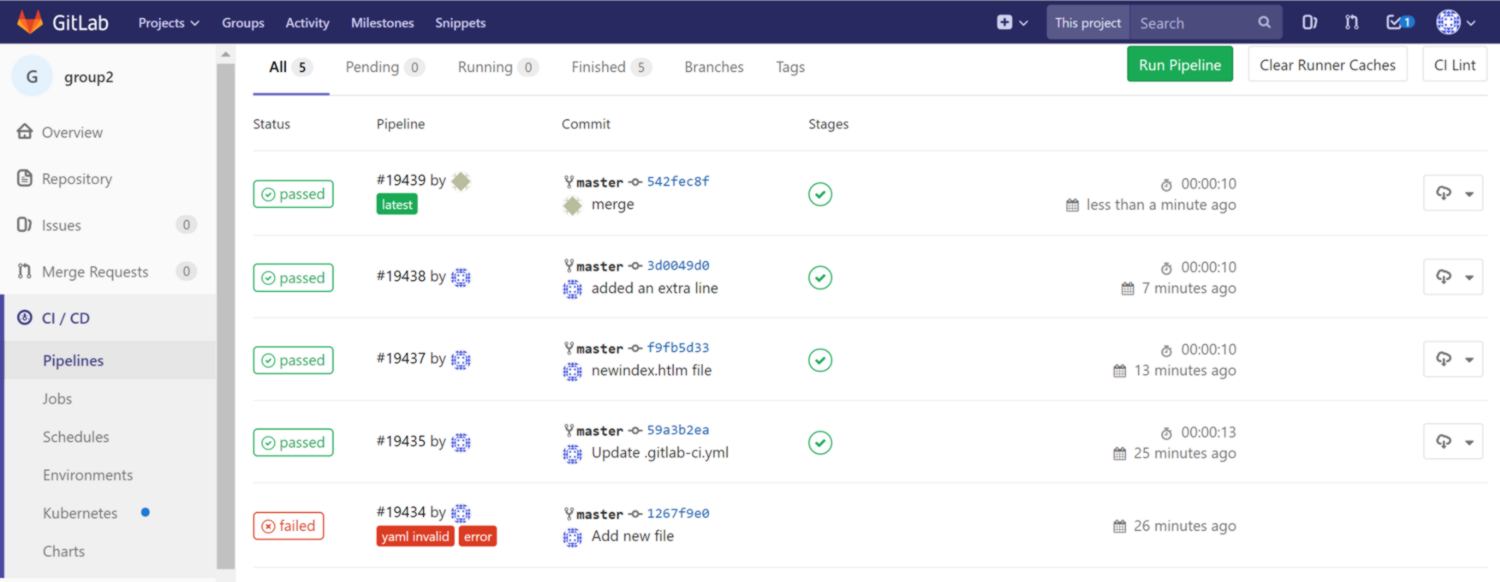Open the user avatar menu
Screen dimensions: 1500x582
1455,22
